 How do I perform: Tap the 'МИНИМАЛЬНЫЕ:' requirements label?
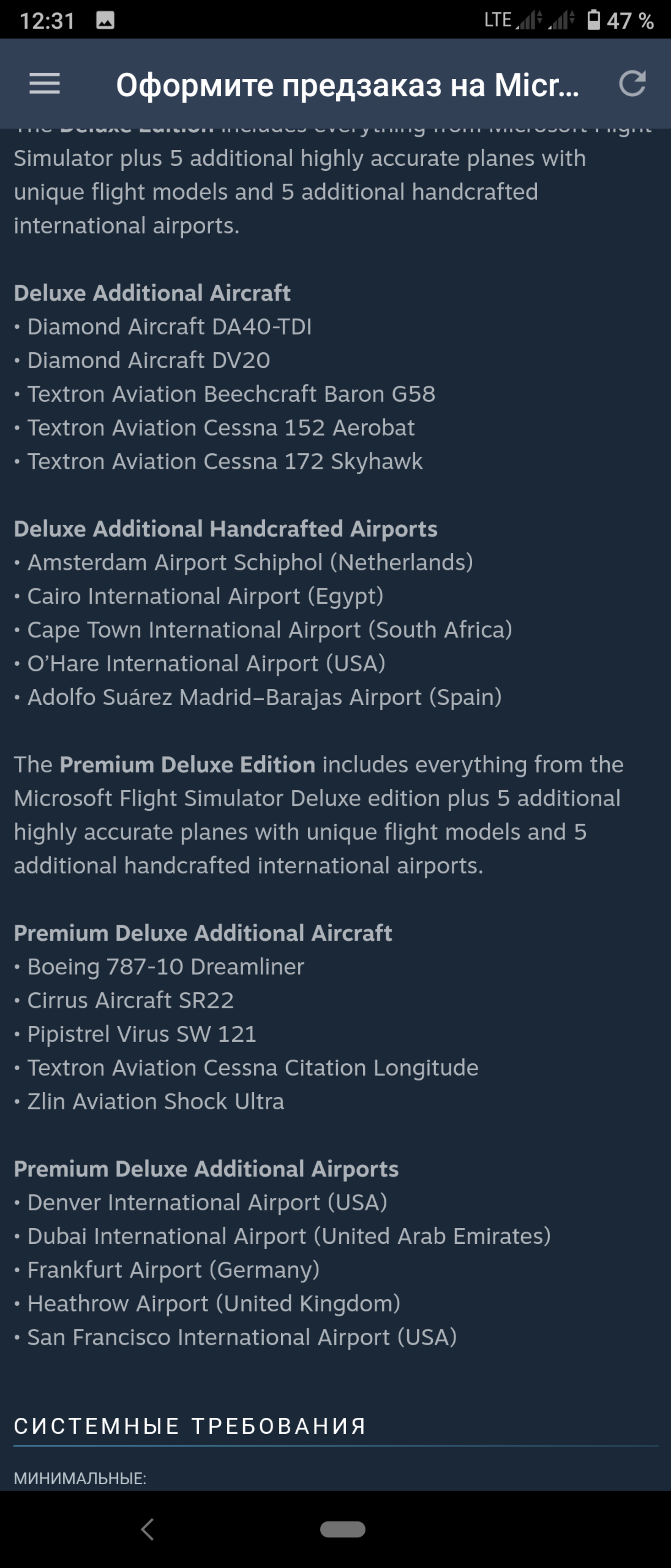80,1478
